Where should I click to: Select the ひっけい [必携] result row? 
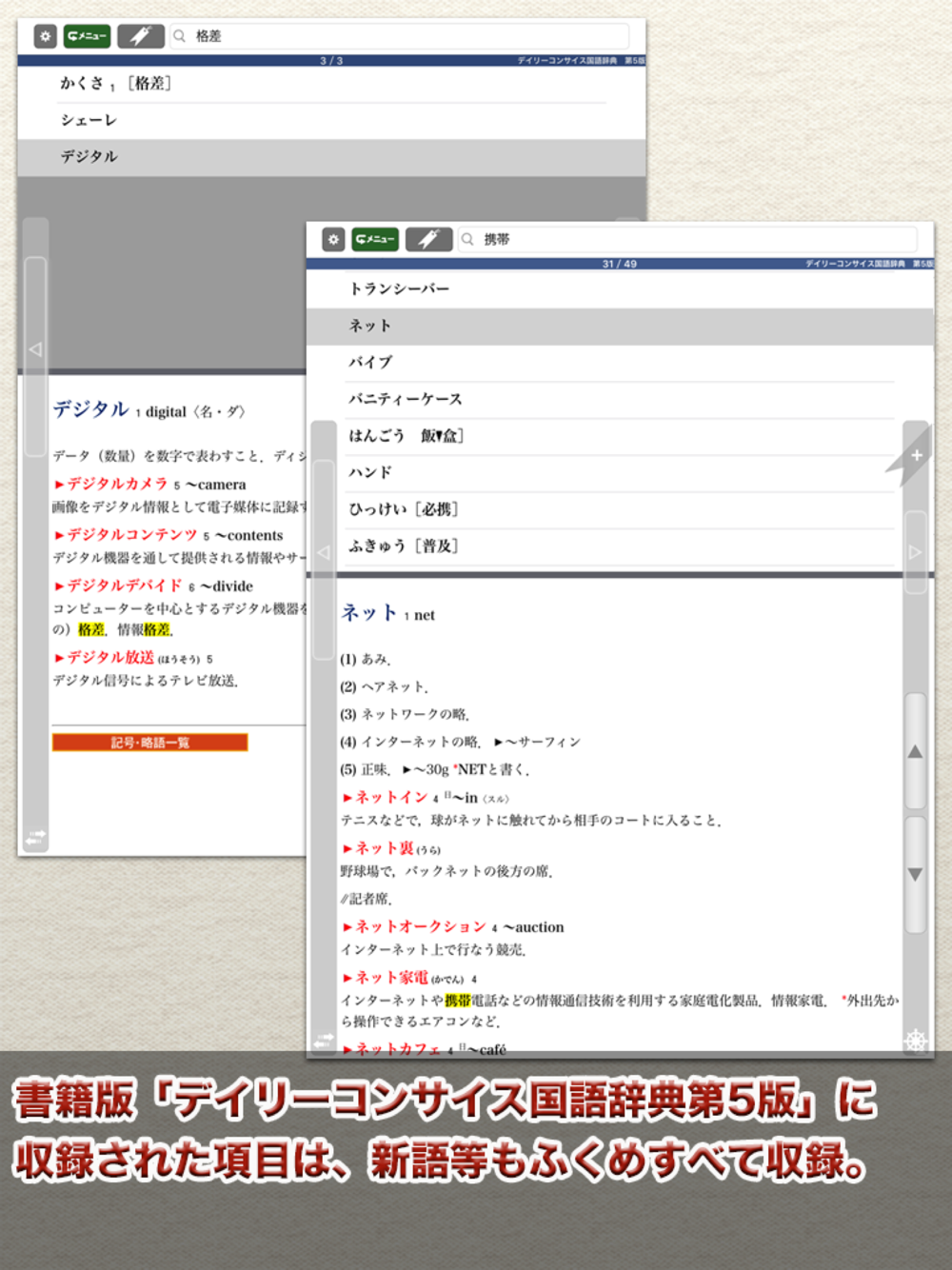[x=619, y=509]
